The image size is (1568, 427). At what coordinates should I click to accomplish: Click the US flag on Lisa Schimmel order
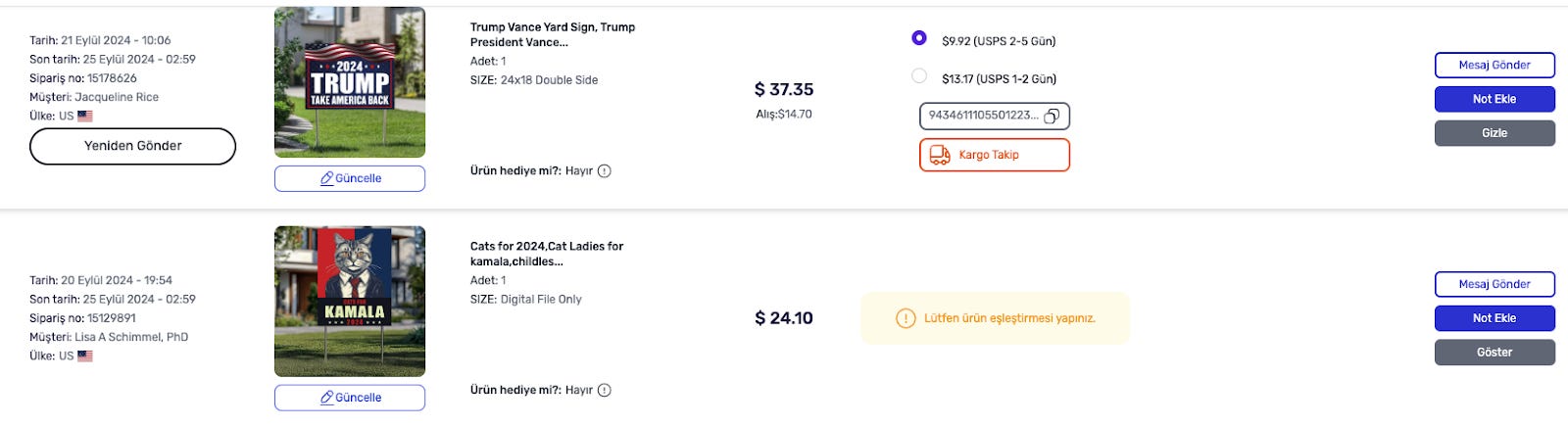click(x=85, y=356)
